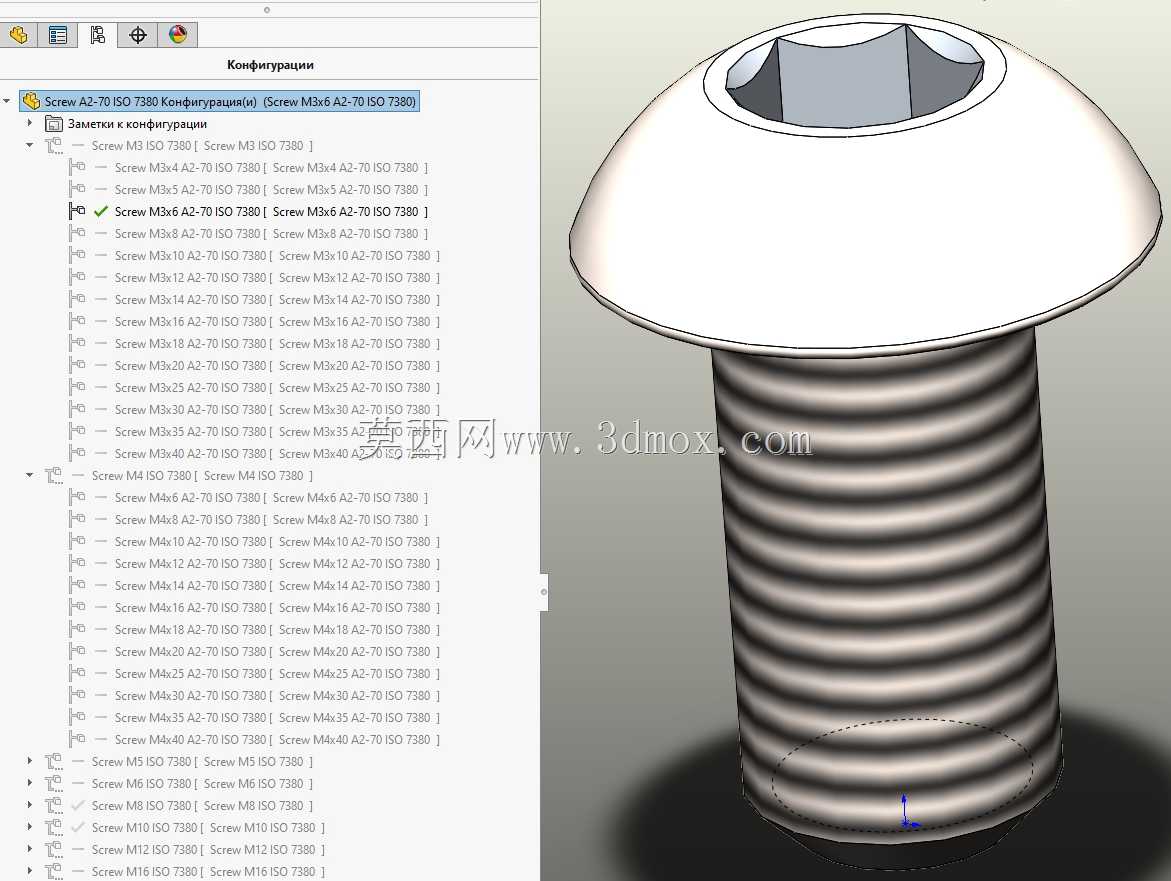The image size is (1171, 881).
Task: Select configuration Screw M3x16 A2-70 ISO 7380
Action: tap(277, 322)
